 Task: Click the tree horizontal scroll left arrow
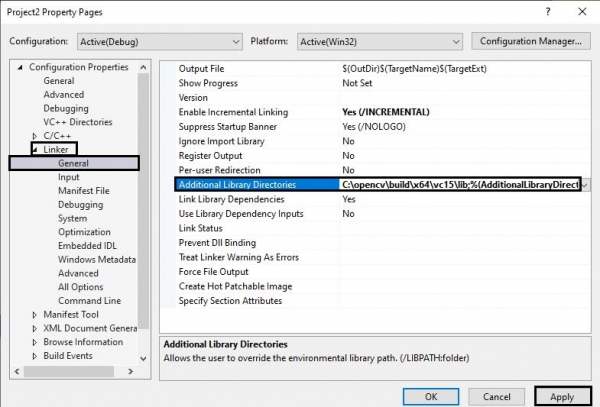tap(17, 371)
